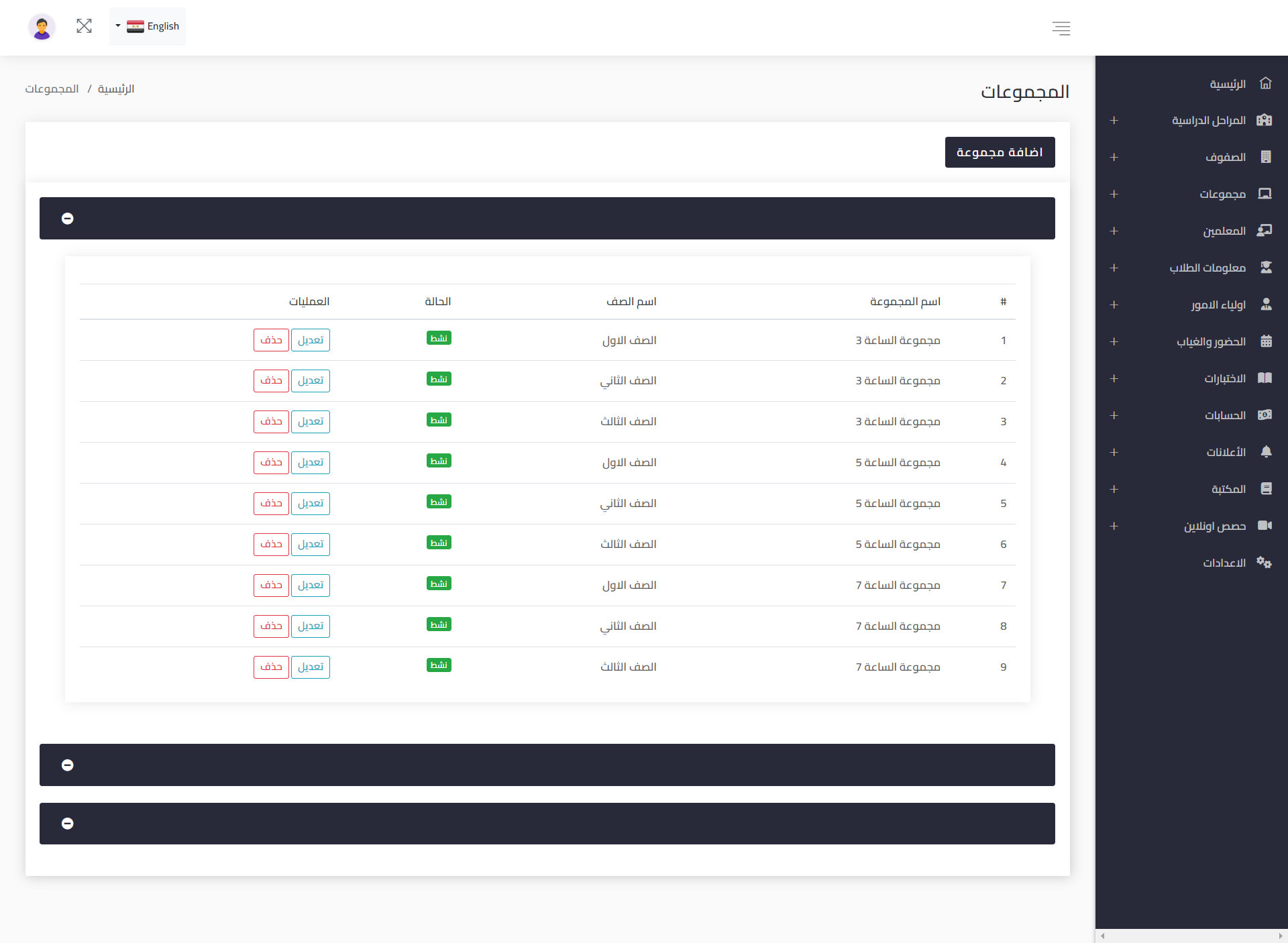Toggle the third accordion bar minus icon
The width and height of the screenshot is (1288, 943).
[x=68, y=824]
